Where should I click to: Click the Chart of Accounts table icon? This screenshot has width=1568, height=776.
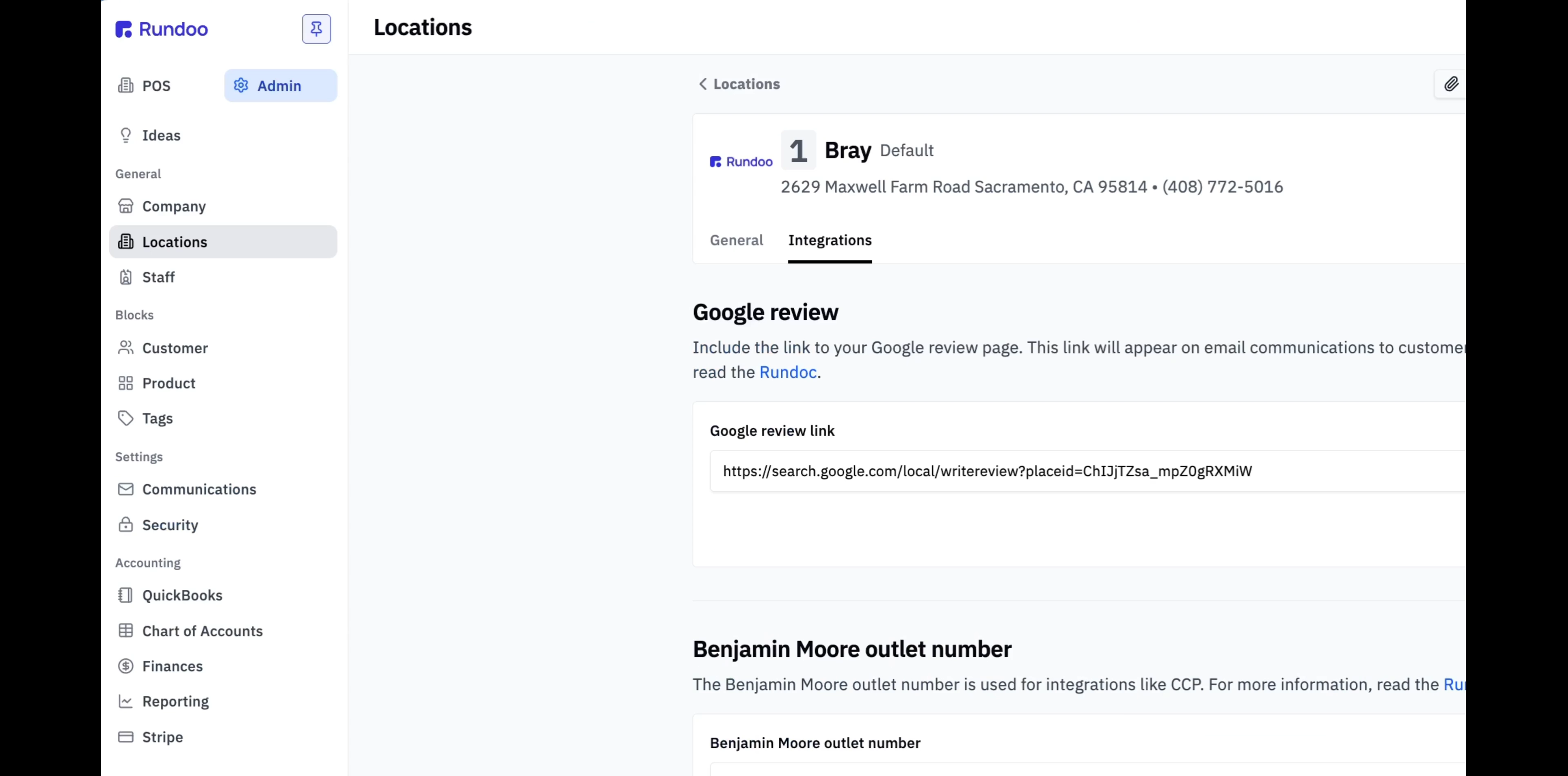(125, 631)
